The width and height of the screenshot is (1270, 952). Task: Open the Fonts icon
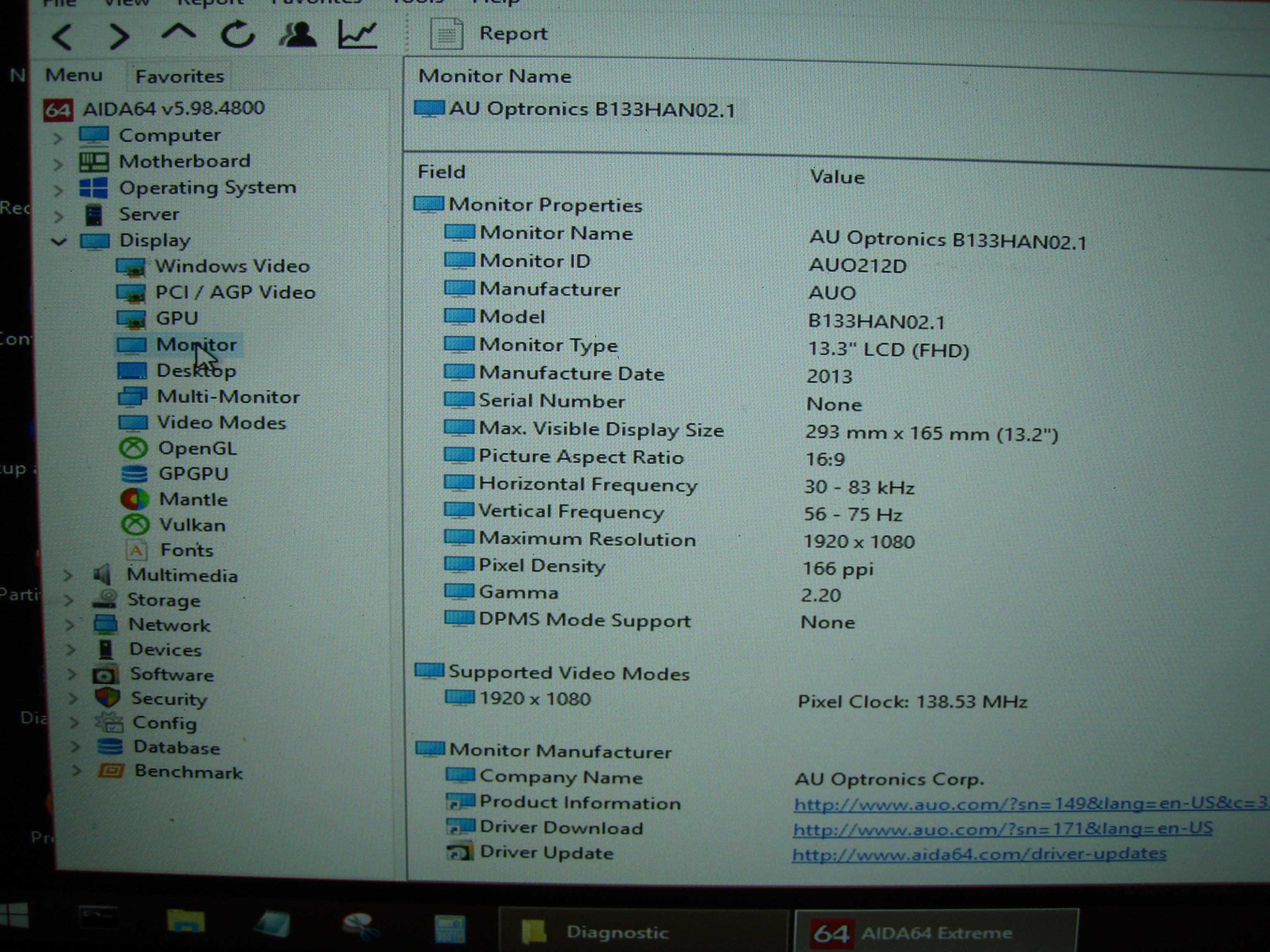coord(136,550)
